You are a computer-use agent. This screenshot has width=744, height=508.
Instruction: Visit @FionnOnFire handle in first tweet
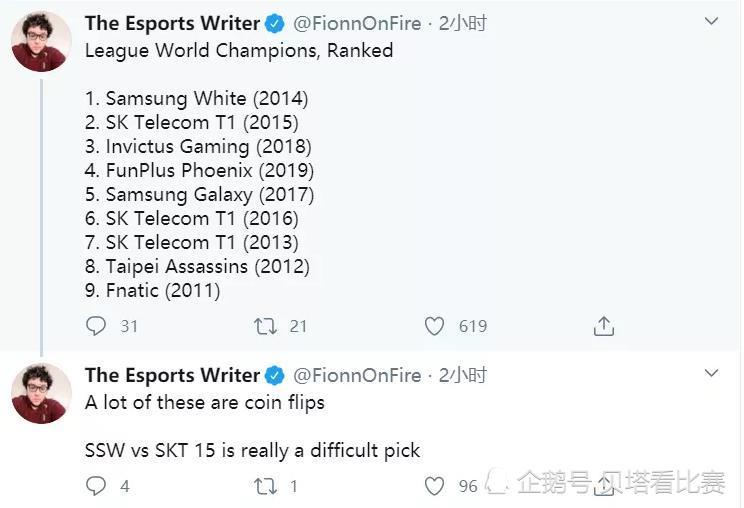357,23
